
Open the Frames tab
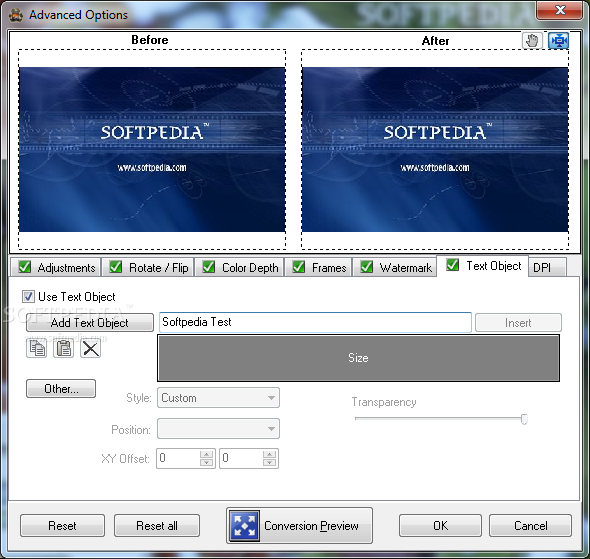318,267
